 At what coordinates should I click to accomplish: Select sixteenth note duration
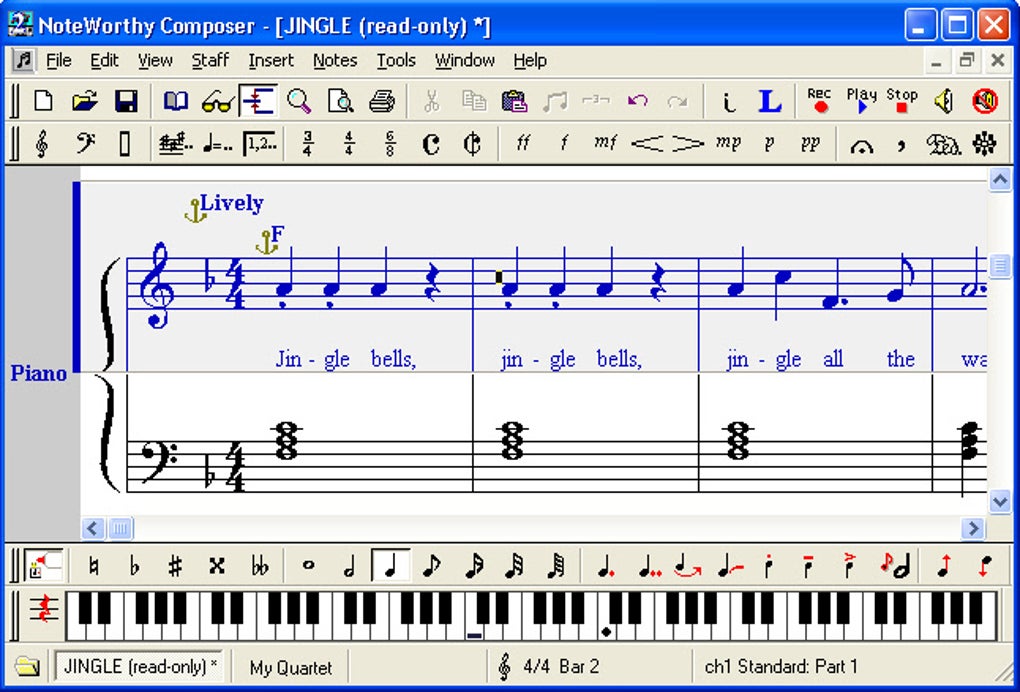(x=474, y=566)
